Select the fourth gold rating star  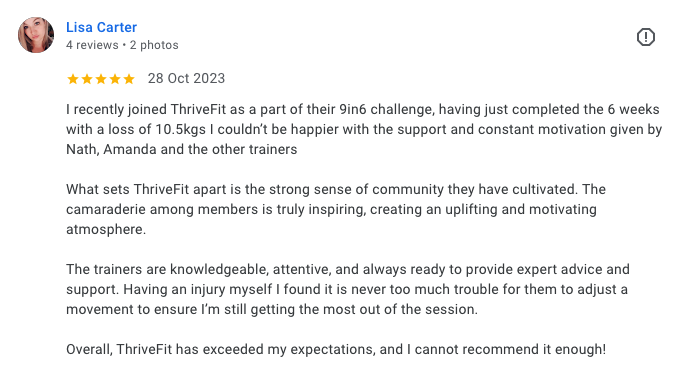pos(115,79)
